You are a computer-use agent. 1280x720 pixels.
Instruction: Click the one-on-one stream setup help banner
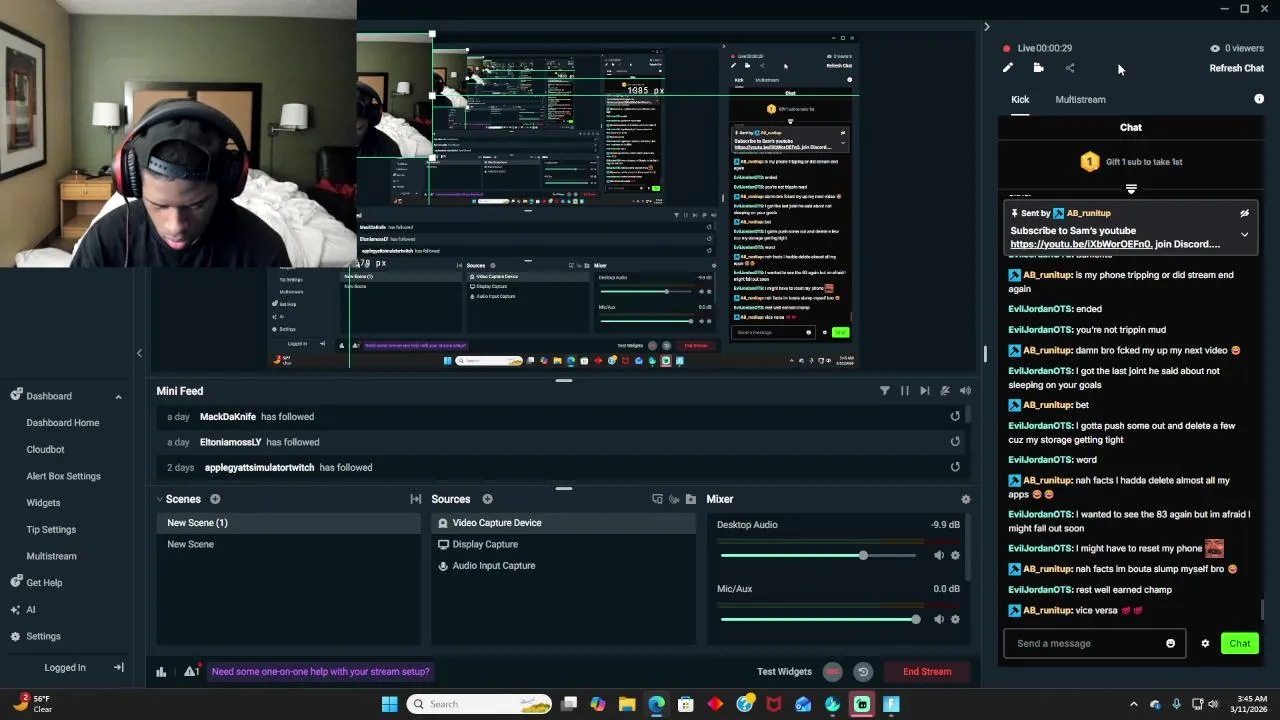tap(320, 672)
